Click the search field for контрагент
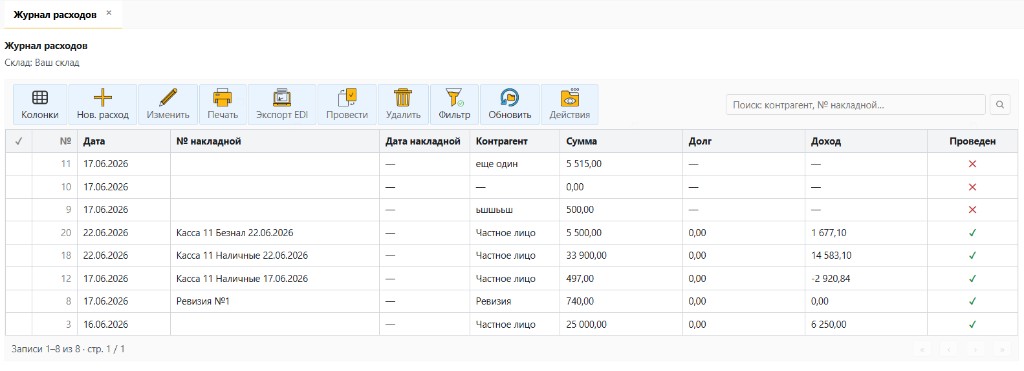The height and width of the screenshot is (371, 1024). coord(855,105)
